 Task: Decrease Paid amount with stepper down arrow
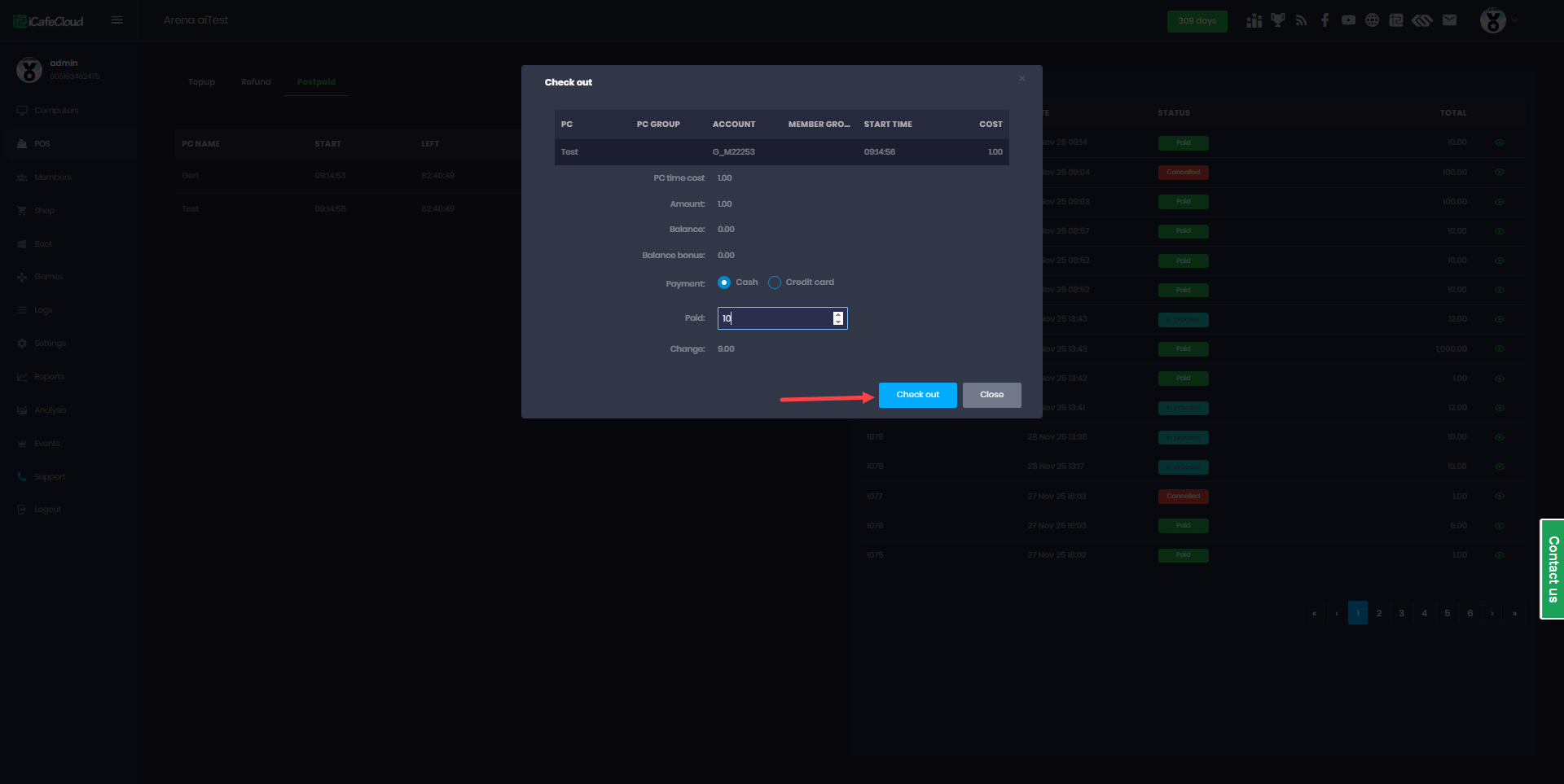pos(838,322)
